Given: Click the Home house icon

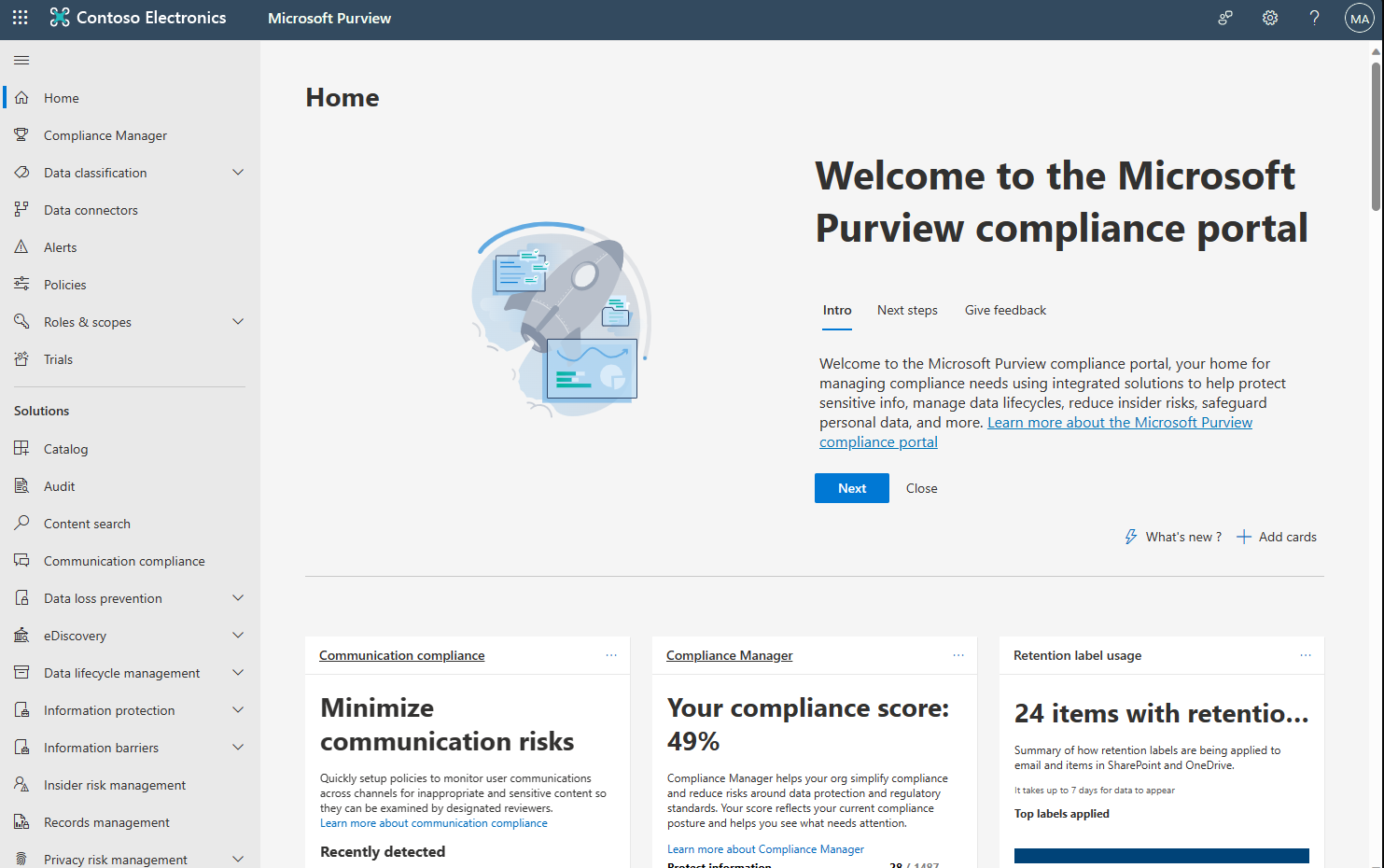Looking at the screenshot, I should click(21, 98).
